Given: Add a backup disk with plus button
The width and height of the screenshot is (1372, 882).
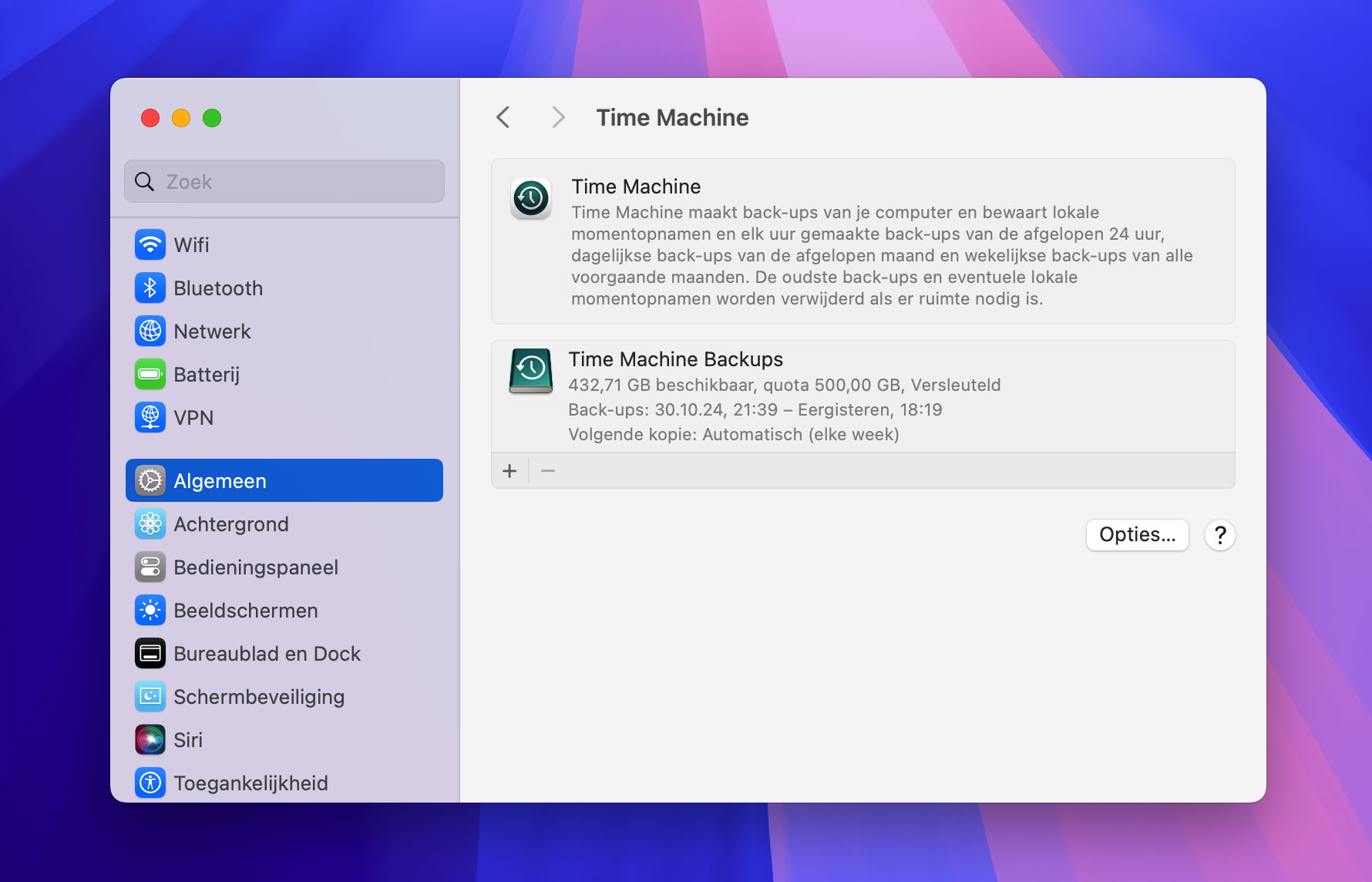Looking at the screenshot, I should (x=509, y=471).
